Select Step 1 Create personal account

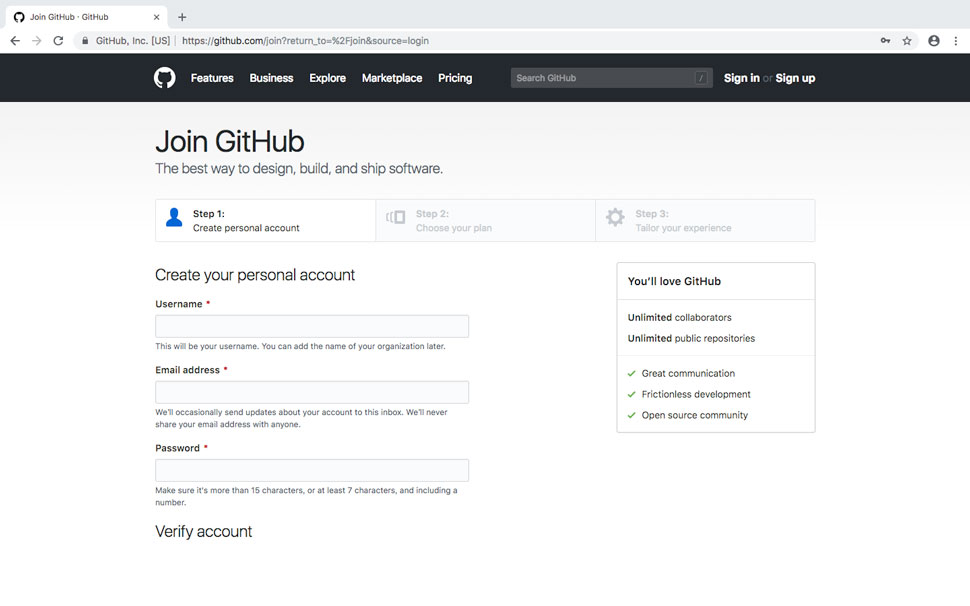(265, 221)
